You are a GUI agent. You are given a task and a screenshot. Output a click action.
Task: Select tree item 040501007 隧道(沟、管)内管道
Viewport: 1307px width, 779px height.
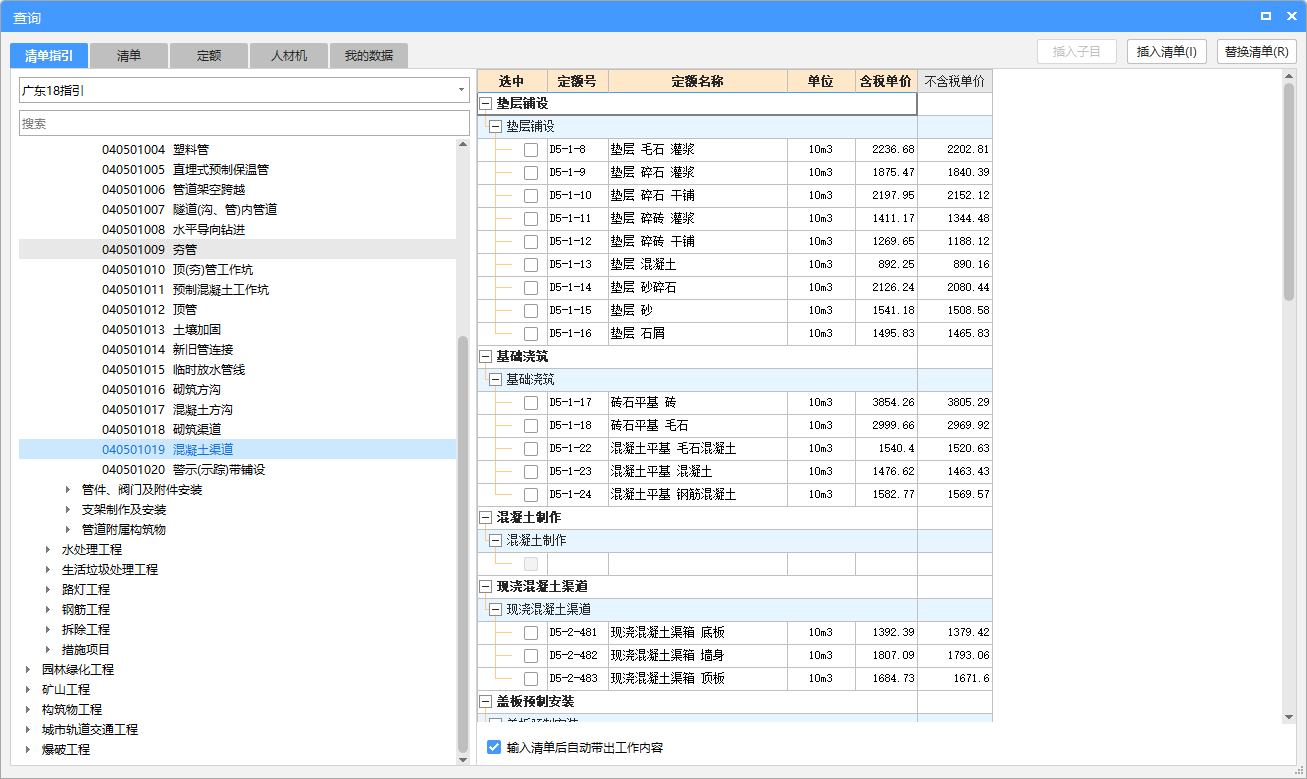click(189, 210)
